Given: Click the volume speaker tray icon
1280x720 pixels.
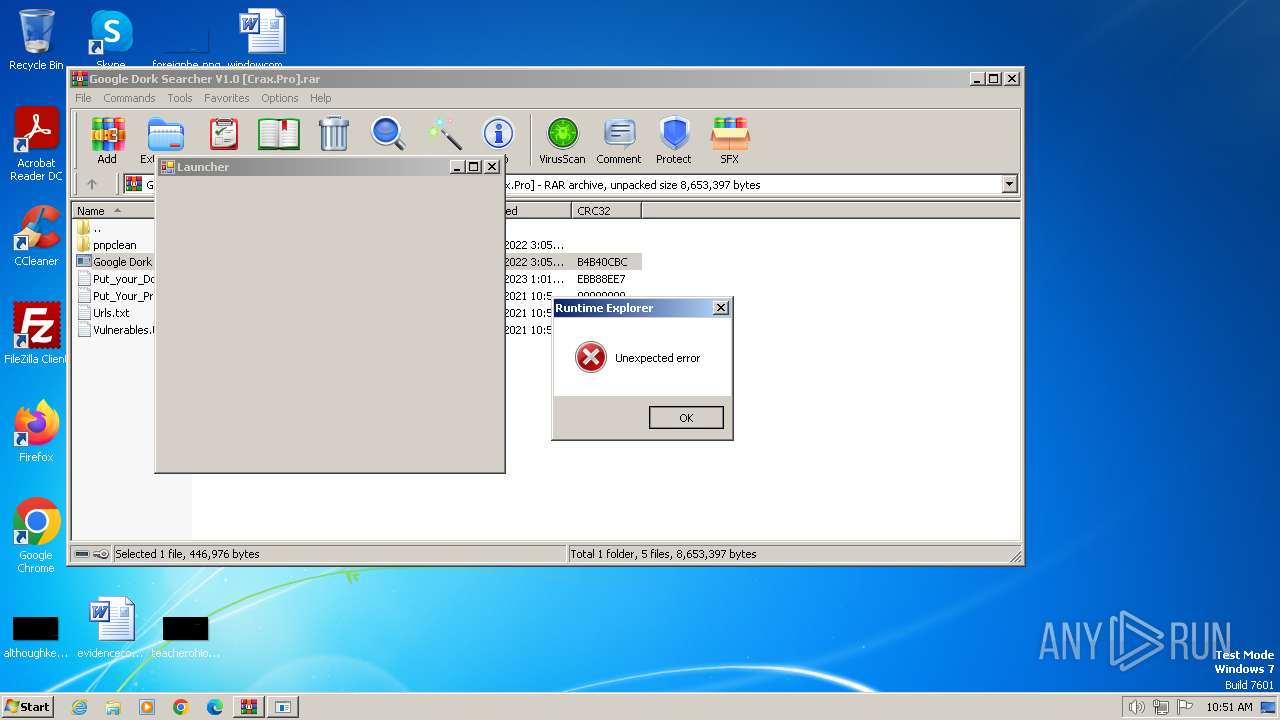Looking at the screenshot, I should (x=1136, y=707).
